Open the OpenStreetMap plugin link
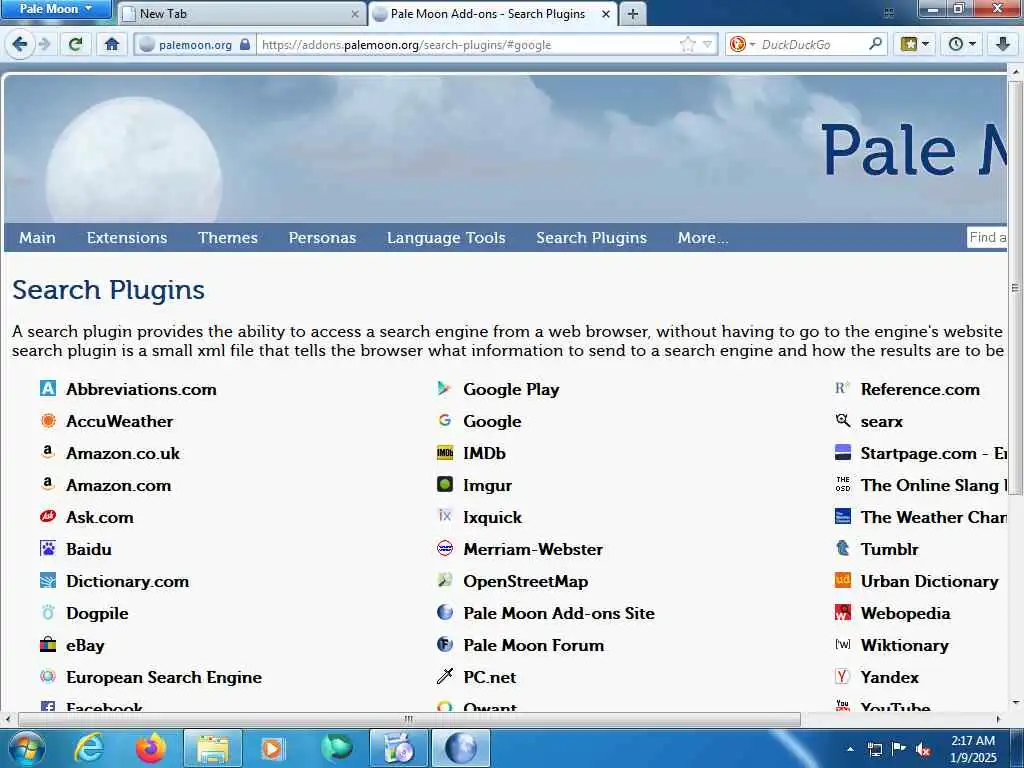The width and height of the screenshot is (1024, 768). tap(526, 581)
